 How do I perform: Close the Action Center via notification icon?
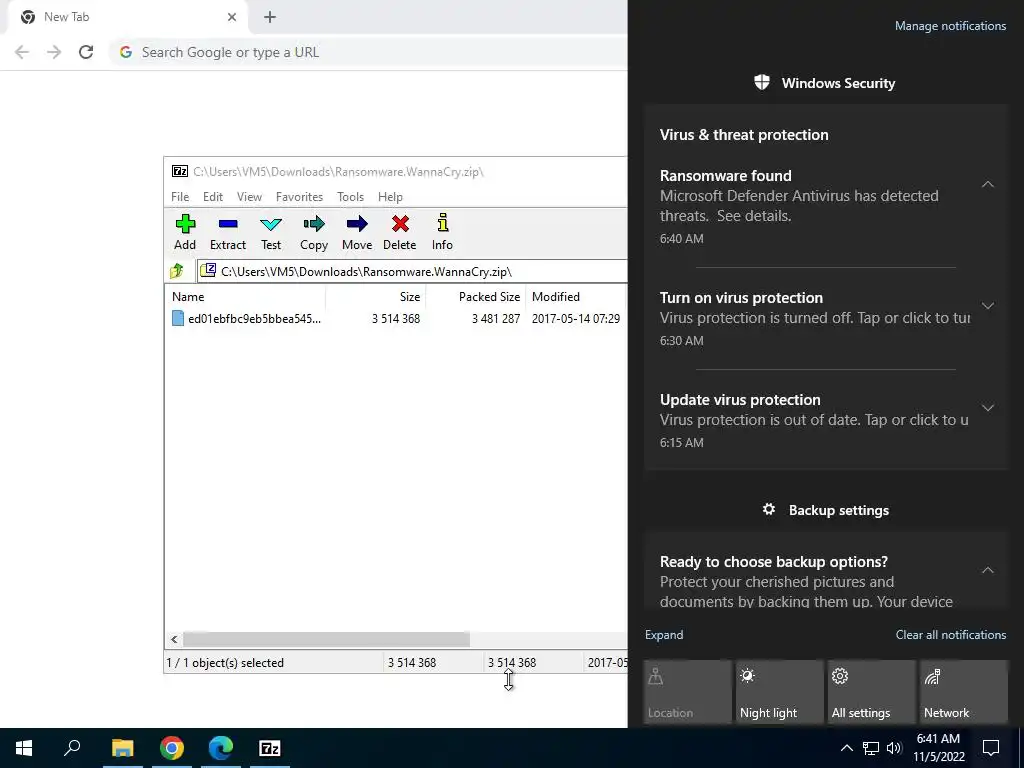click(x=991, y=748)
